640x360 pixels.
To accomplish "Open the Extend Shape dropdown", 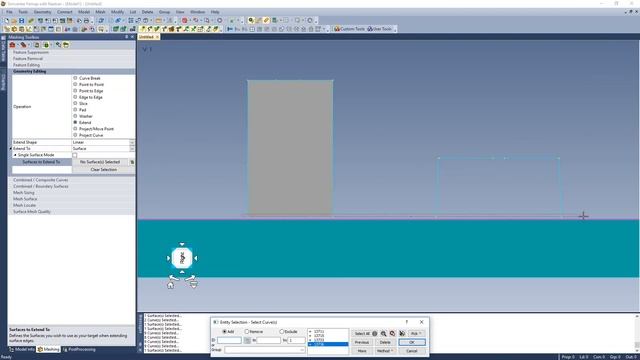I will click(x=132, y=142).
